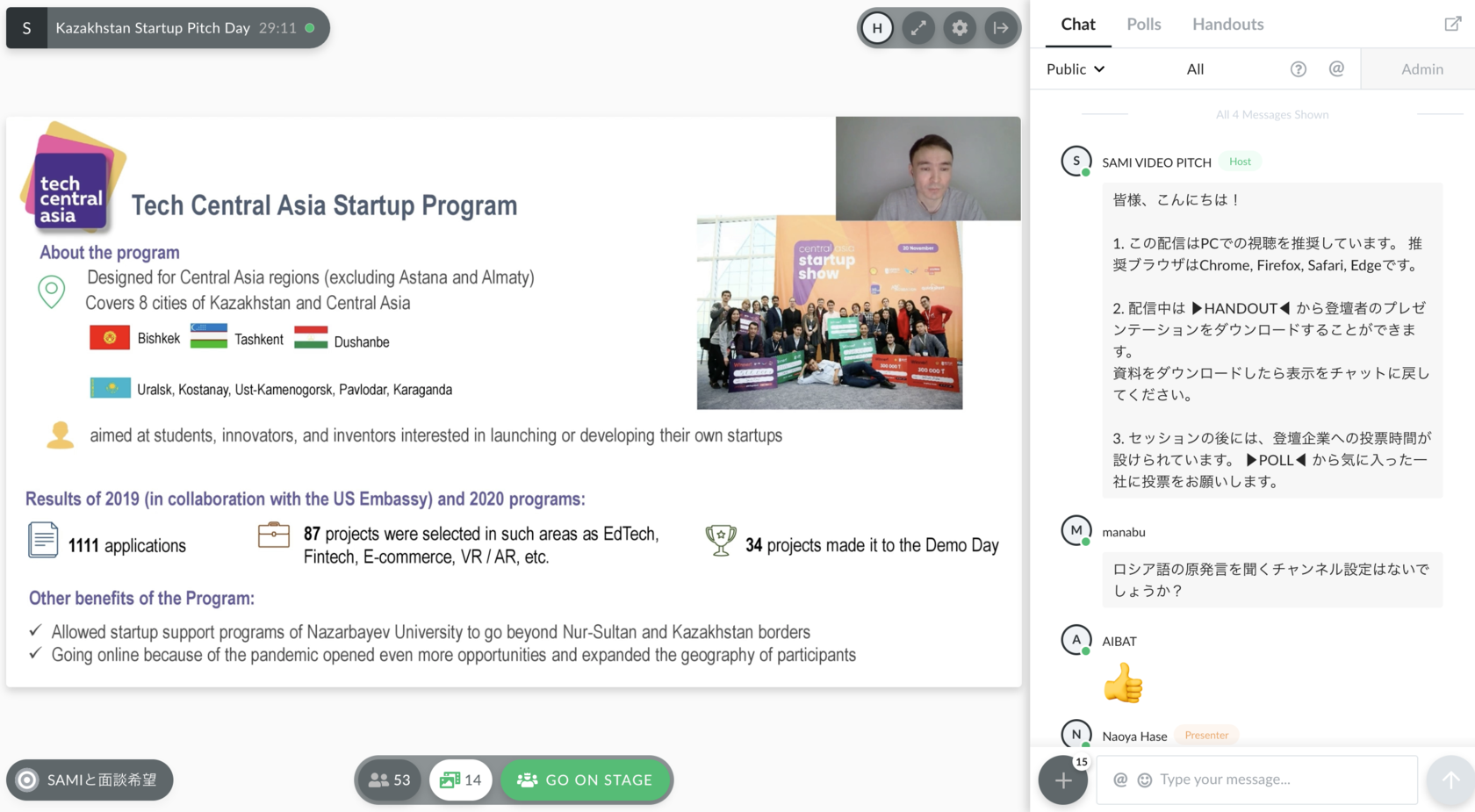Switch to the Polls tab
The height and width of the screenshot is (812, 1475).
click(1144, 25)
